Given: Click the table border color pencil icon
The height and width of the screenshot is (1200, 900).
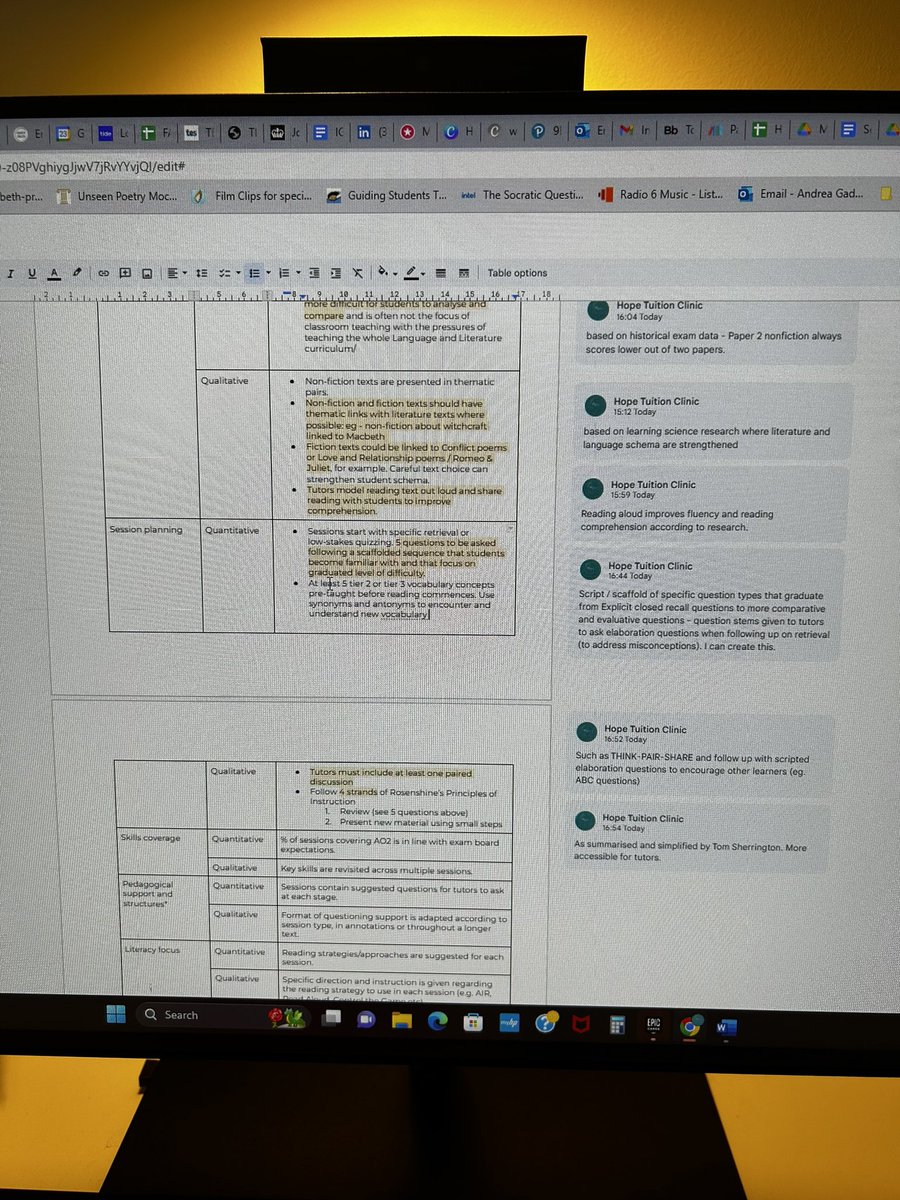Looking at the screenshot, I should click(410, 272).
